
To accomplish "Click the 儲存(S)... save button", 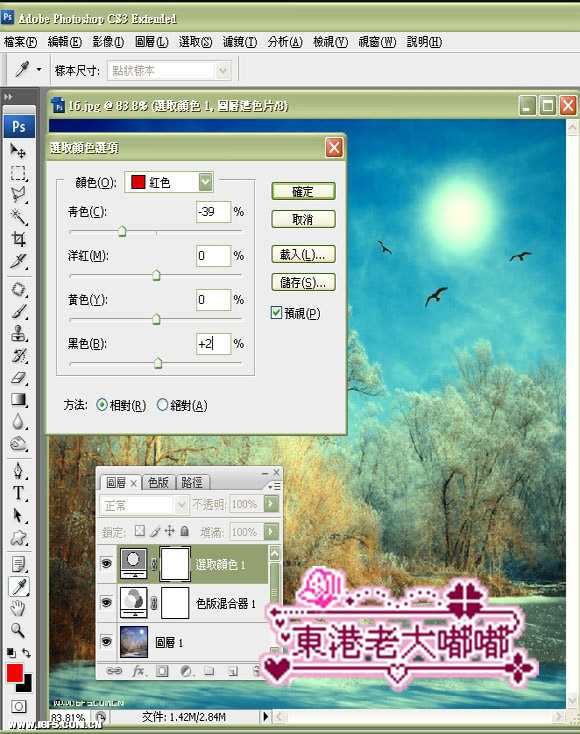I will [303, 282].
